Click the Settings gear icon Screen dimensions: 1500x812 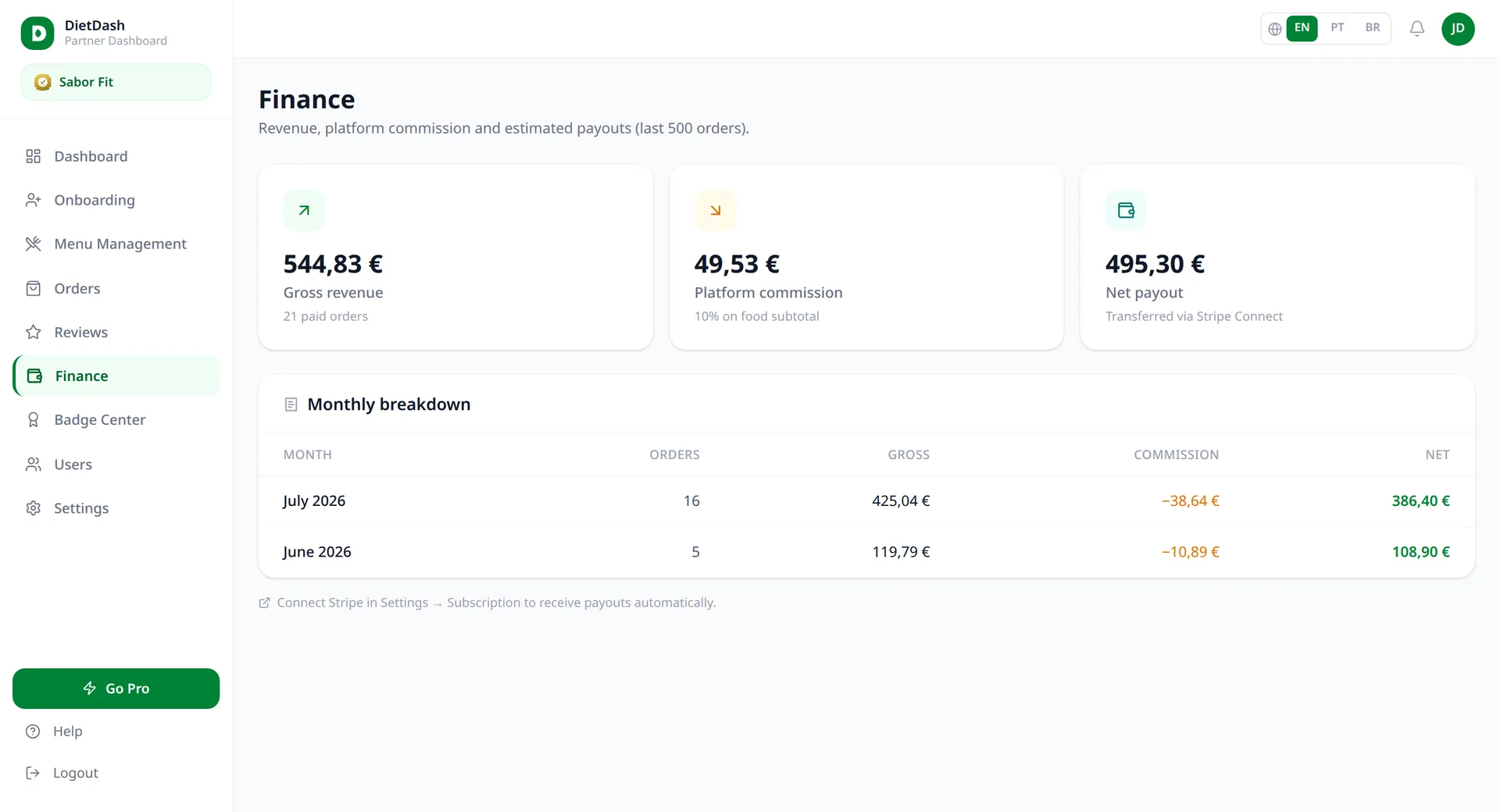(33, 507)
